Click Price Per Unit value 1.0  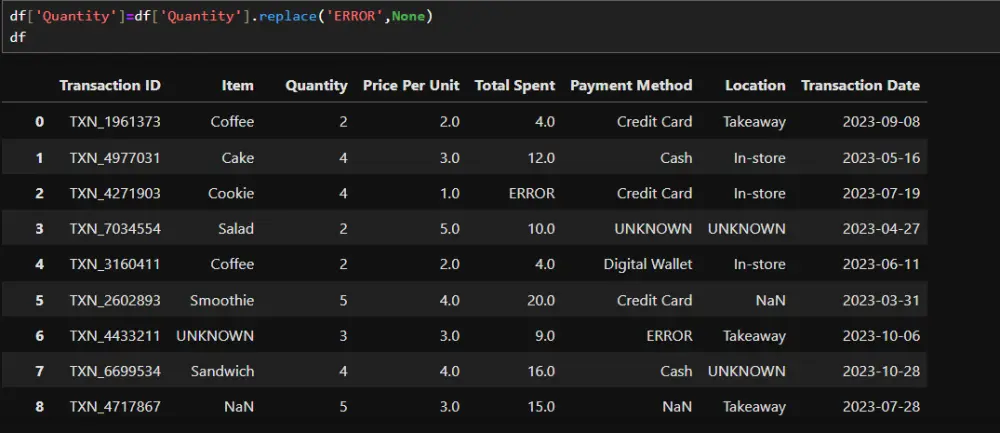pyautogui.click(x=449, y=193)
